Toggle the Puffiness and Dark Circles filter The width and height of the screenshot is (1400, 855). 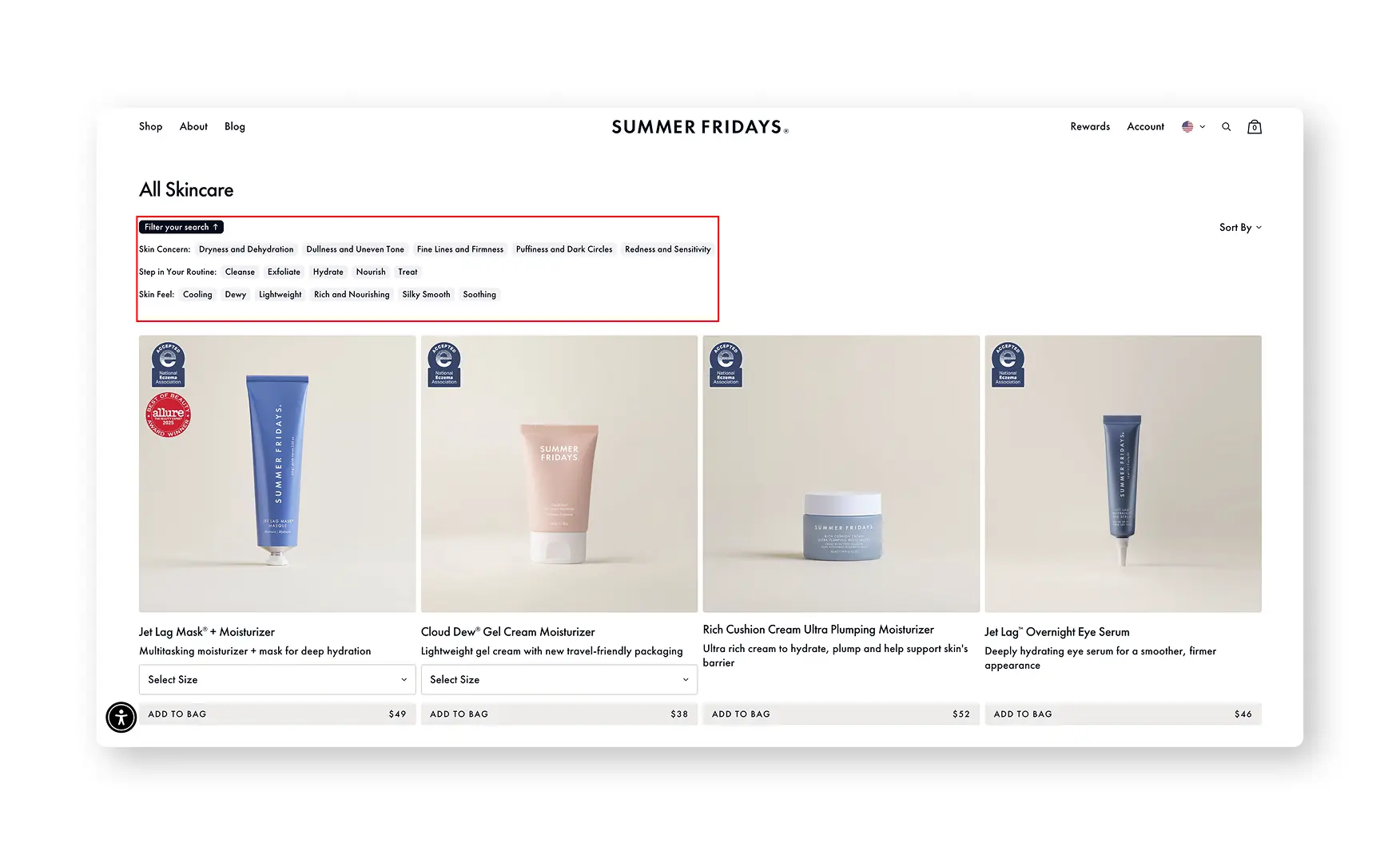pyautogui.click(x=564, y=249)
